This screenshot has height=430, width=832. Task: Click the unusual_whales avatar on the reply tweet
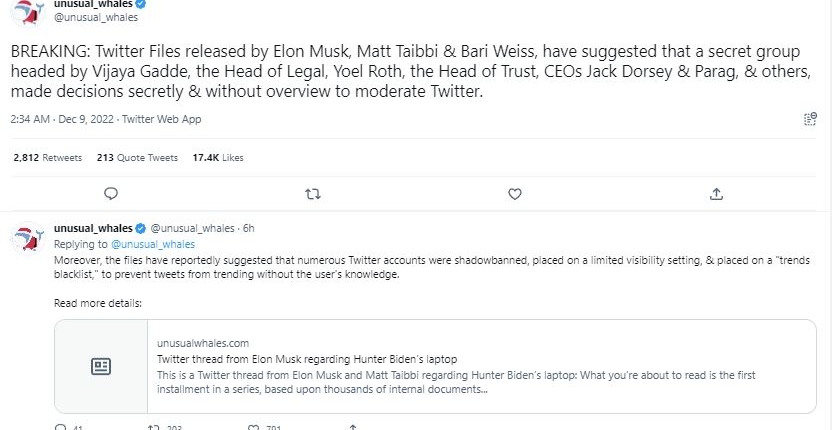tap(26, 238)
